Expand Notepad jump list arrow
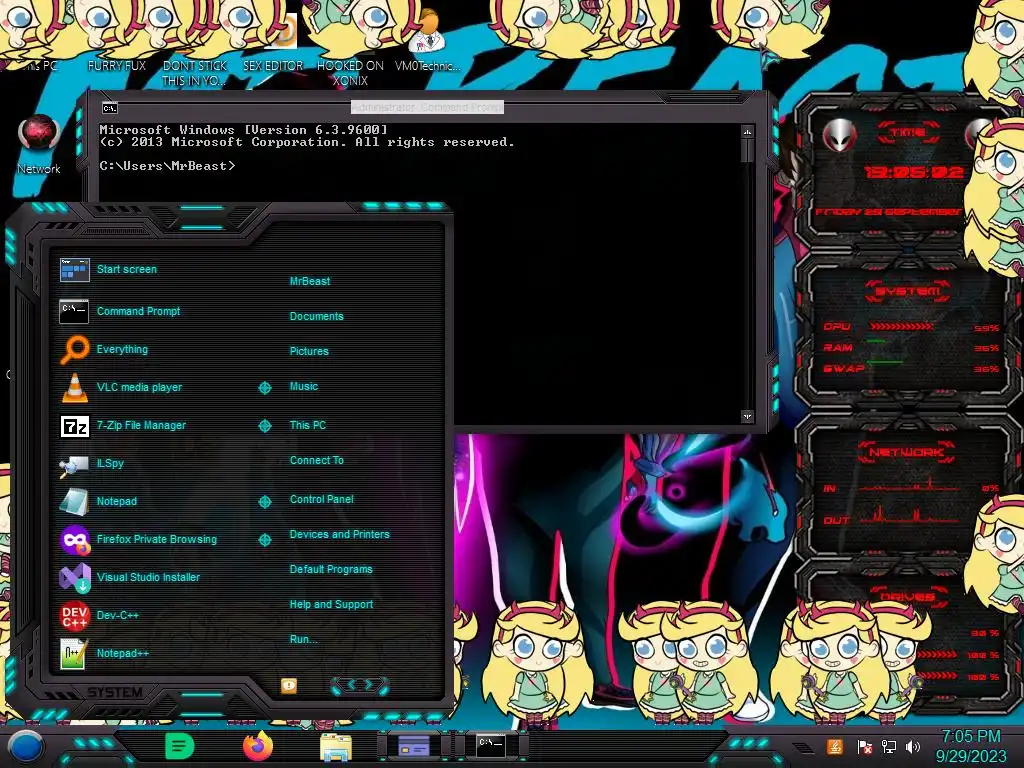The image size is (1024, 768). [264, 502]
